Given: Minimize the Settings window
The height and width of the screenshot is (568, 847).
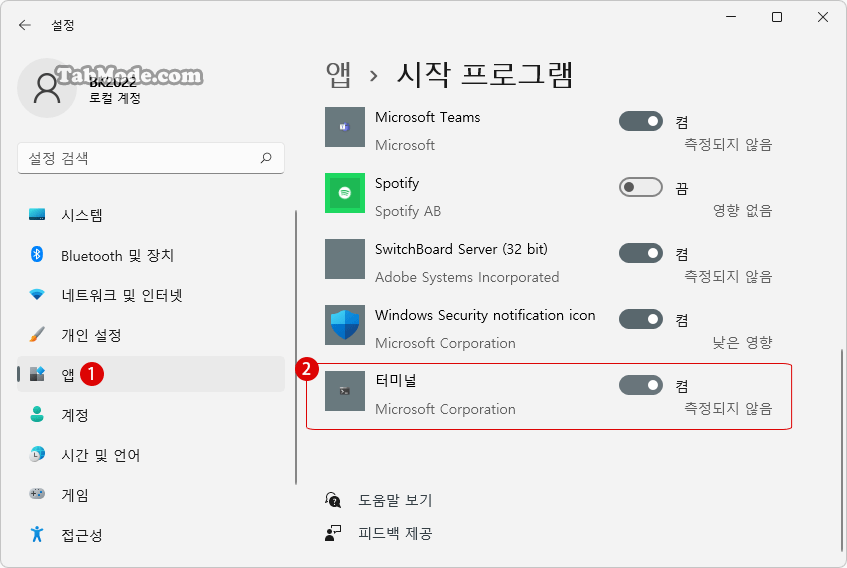Looking at the screenshot, I should click(731, 17).
